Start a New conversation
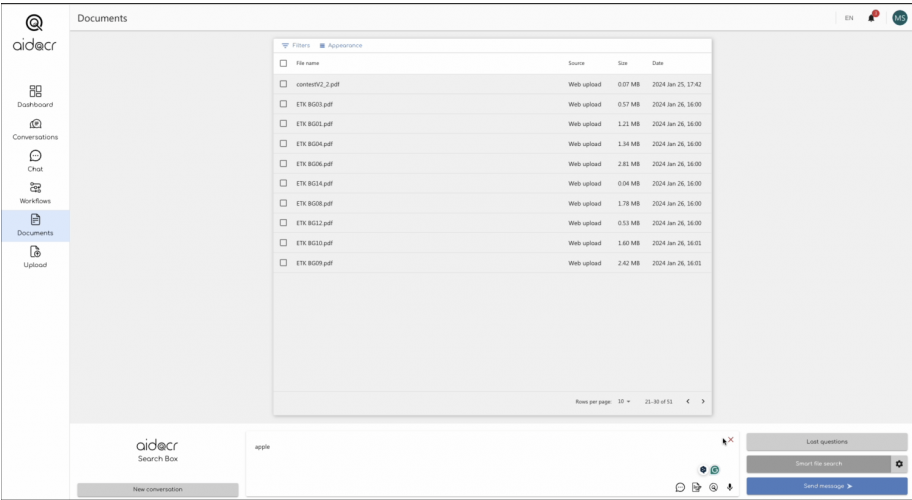 [x=158, y=490]
